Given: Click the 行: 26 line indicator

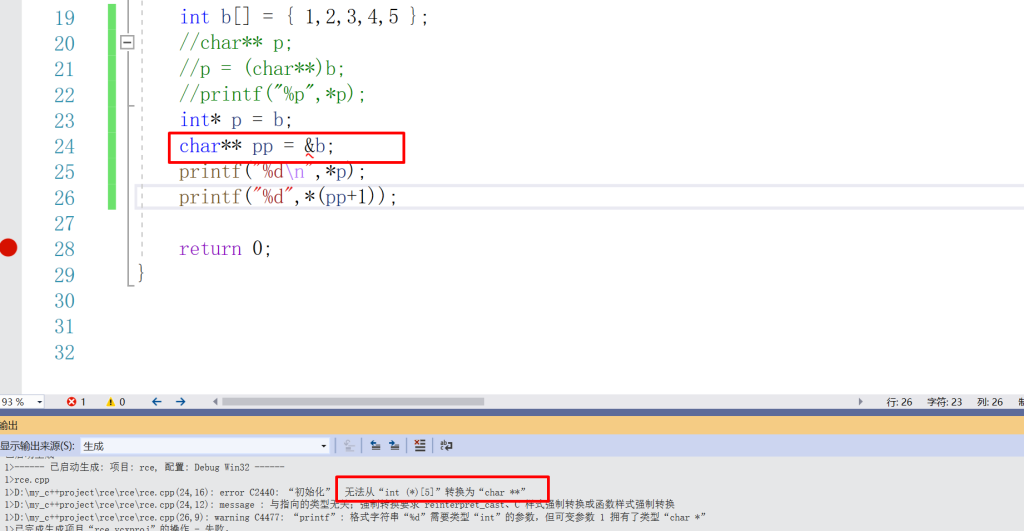Looking at the screenshot, I should (898, 402).
